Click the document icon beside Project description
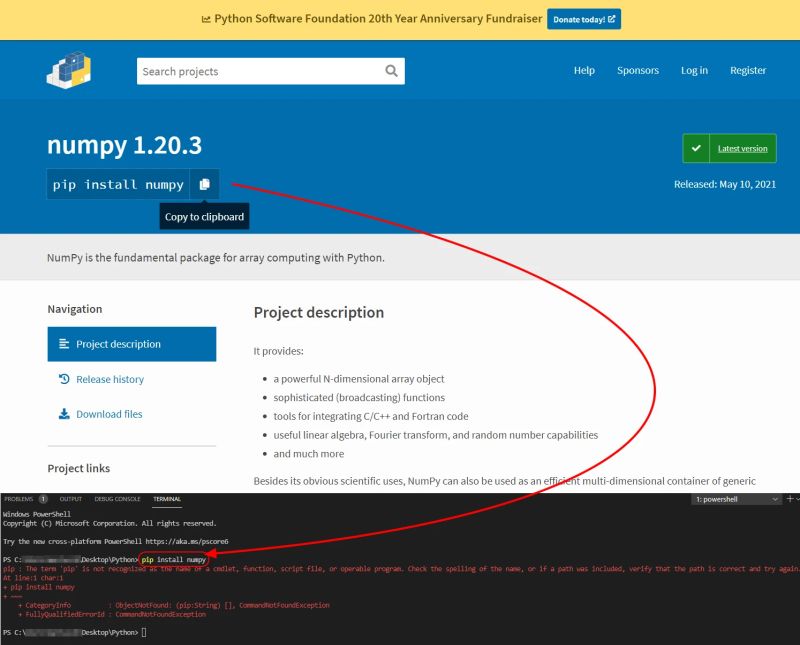This screenshot has height=645, width=800. (66, 344)
